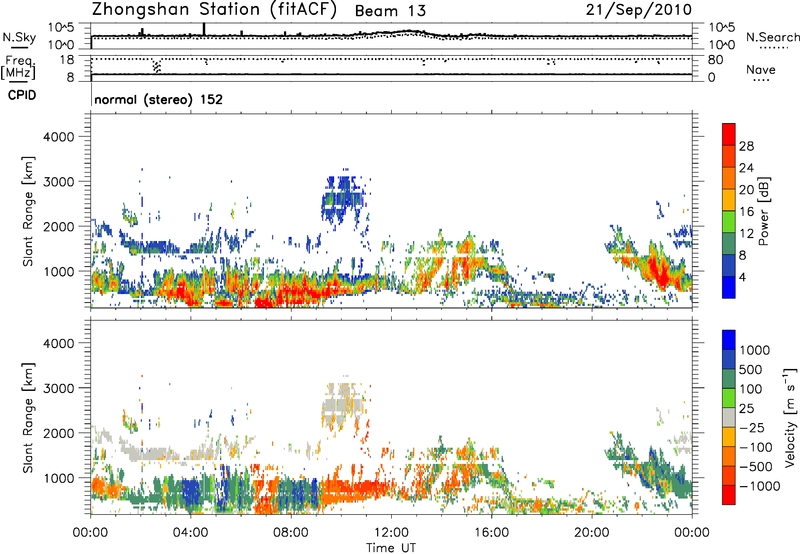Screen dimensions: 800x554
Task: Click the '-1000' tick on Velocity colorbar
Action: coord(760,486)
